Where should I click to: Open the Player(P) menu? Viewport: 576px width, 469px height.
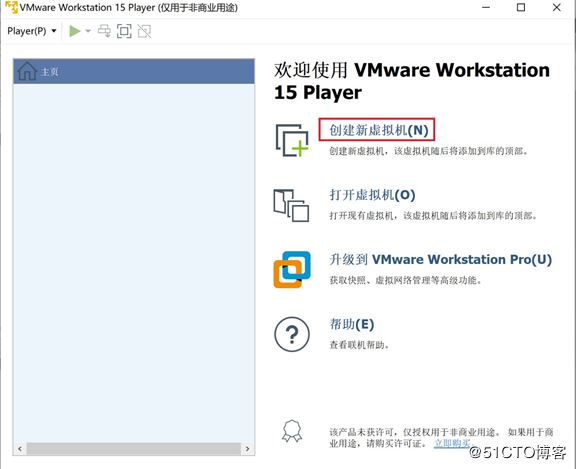pos(32,31)
